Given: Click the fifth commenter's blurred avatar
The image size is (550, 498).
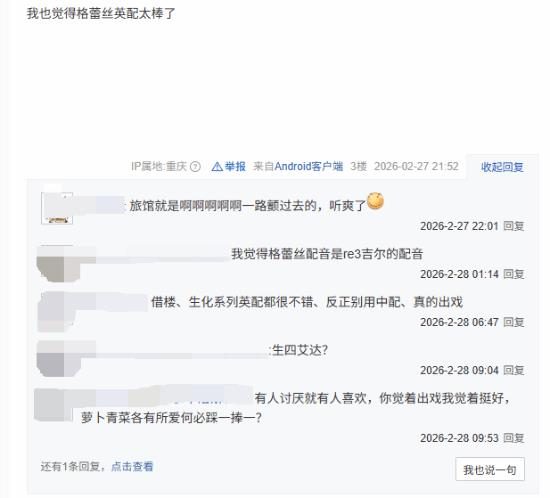Looking at the screenshot, I should [53, 405].
